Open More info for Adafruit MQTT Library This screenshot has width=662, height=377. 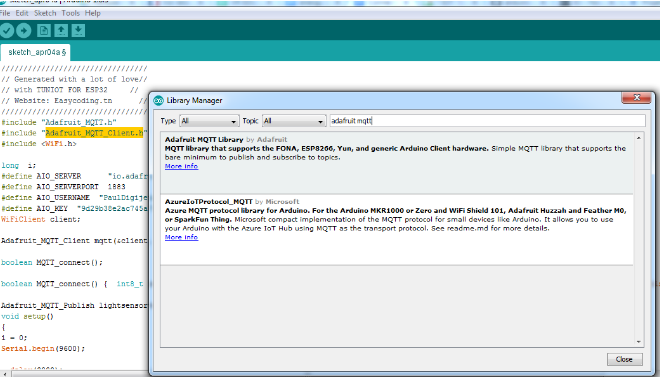click(x=181, y=166)
